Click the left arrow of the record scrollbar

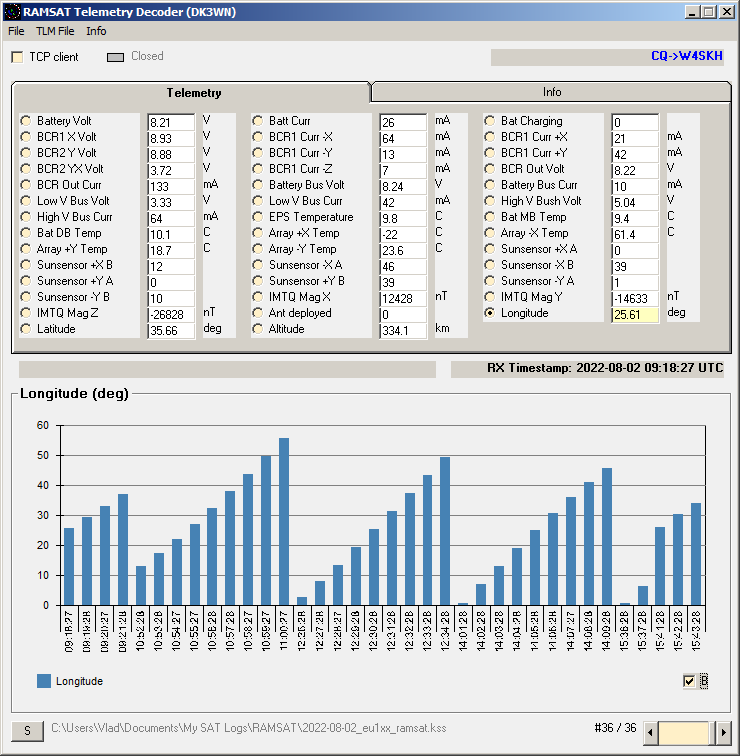click(650, 732)
